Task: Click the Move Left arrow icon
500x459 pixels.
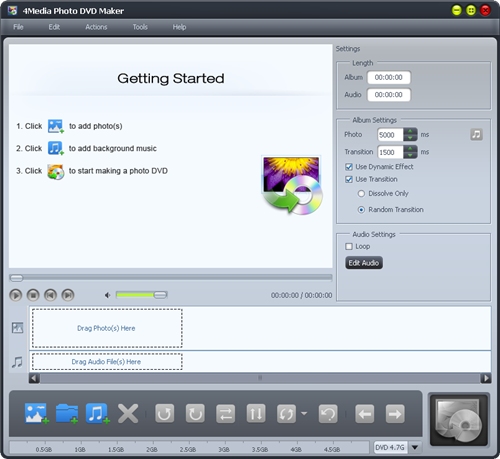Action: click(364, 414)
